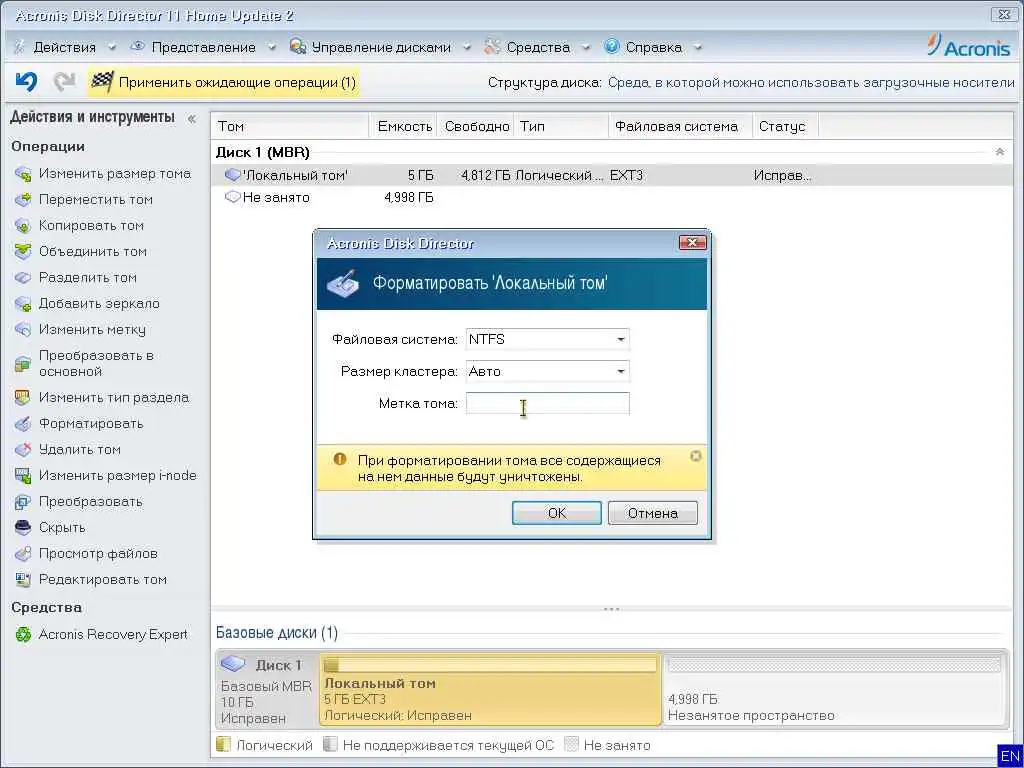Click the 'Acronis Recovery Expert' link
This screenshot has height=768, width=1024.
pos(112,634)
